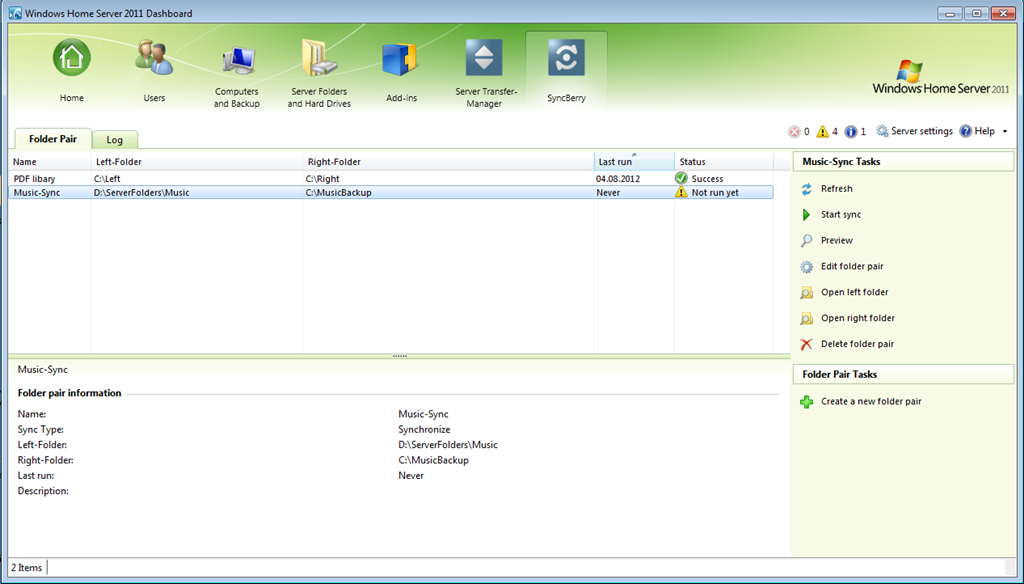Click the green Start sync play icon
Image resolution: width=1024 pixels, height=584 pixels.
(x=807, y=215)
